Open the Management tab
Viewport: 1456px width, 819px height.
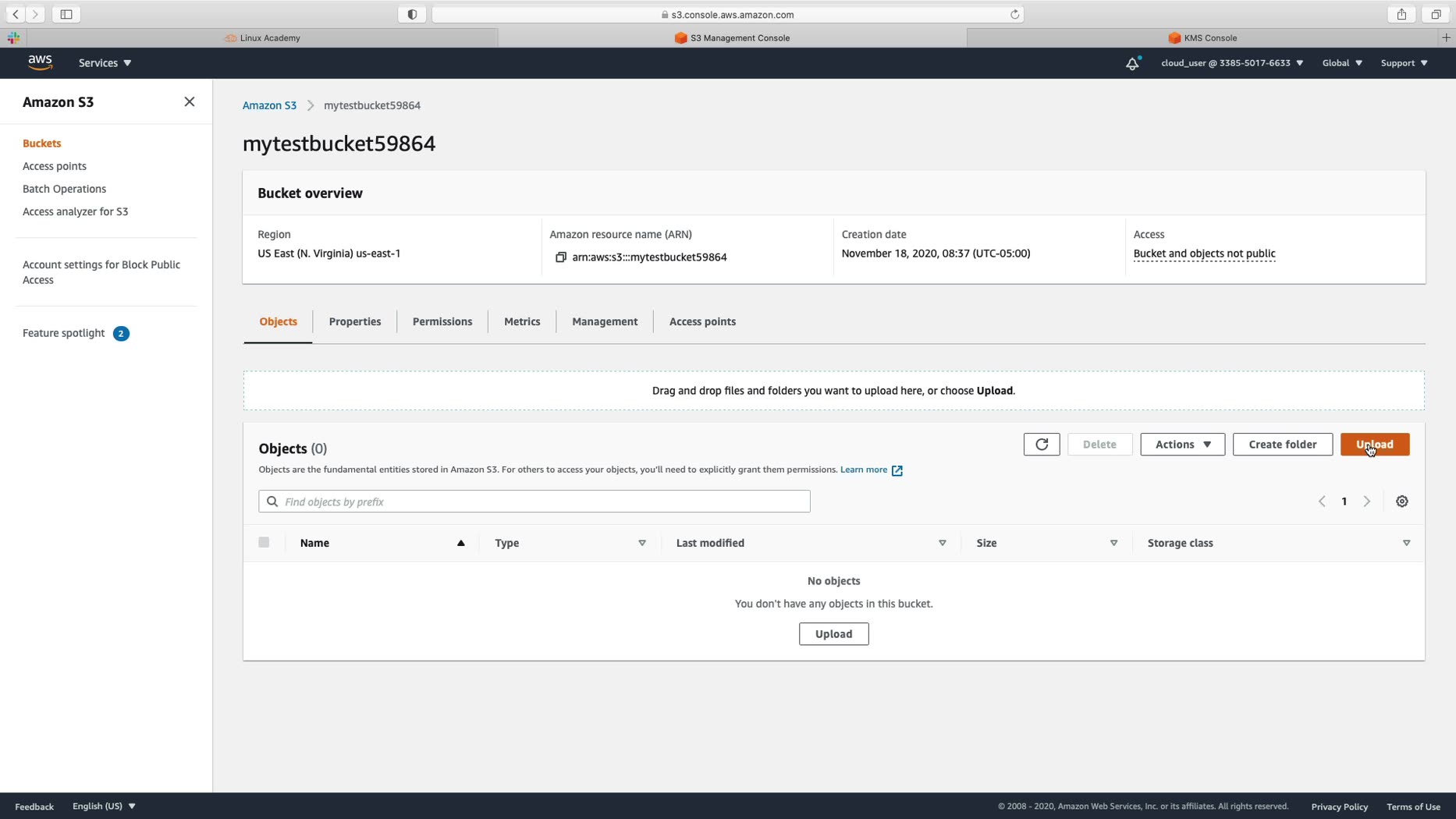605,322
